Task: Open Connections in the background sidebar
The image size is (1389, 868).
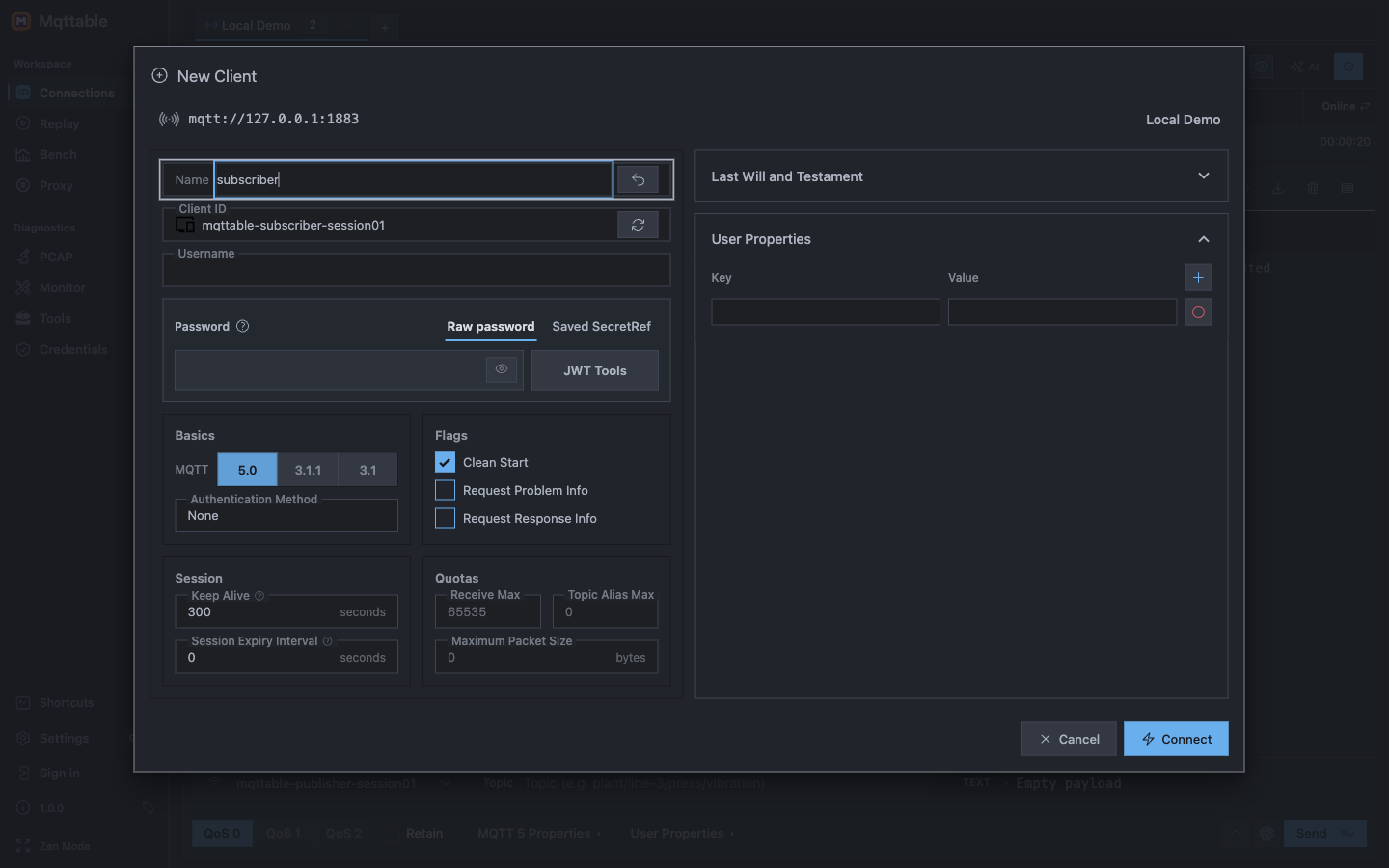Action: pyautogui.click(x=66, y=93)
